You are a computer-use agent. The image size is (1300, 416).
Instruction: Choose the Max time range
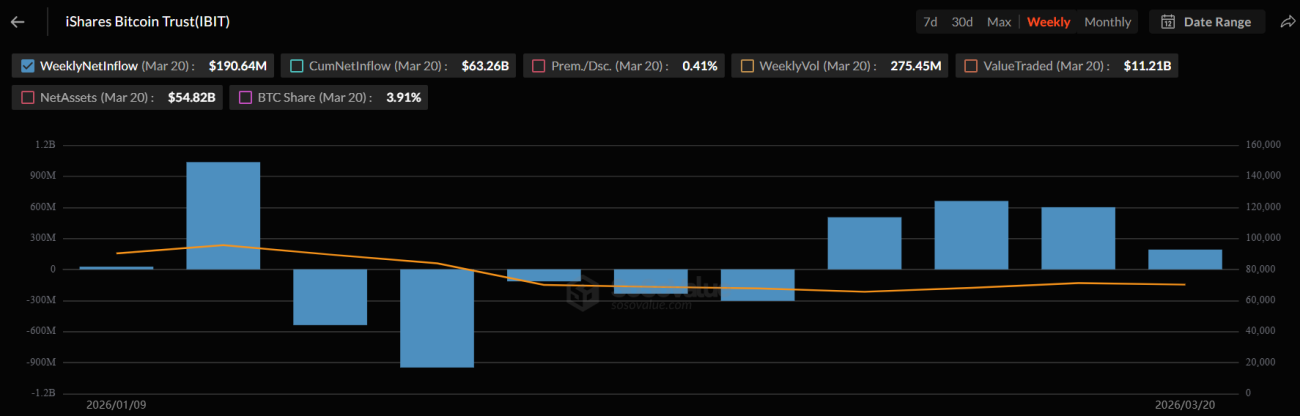point(998,22)
